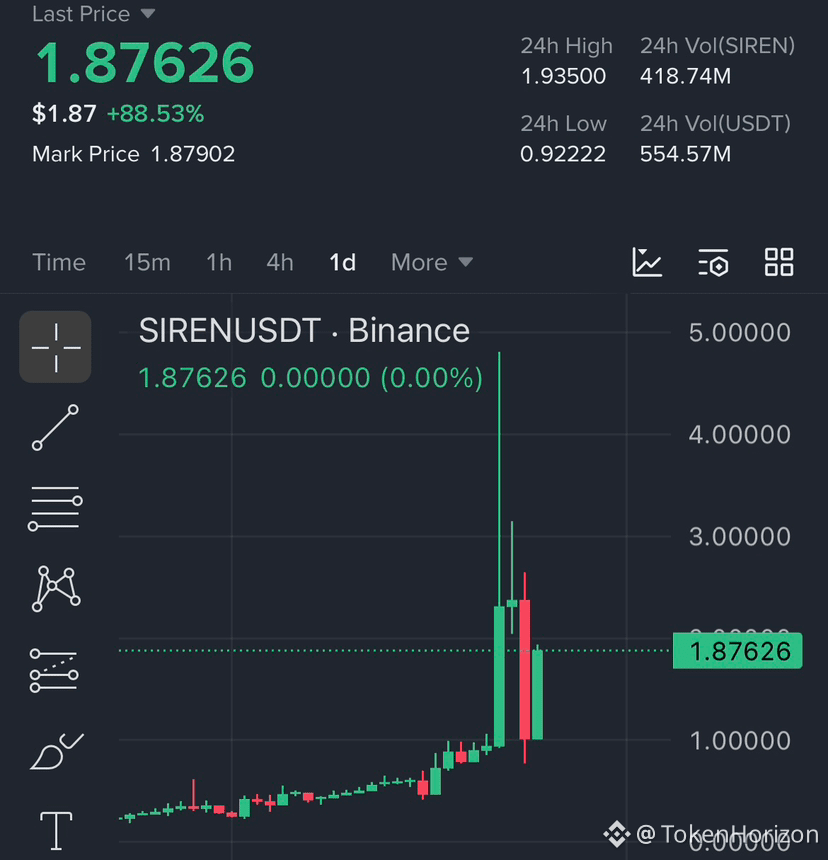Open chart settings icon with hexagon

tap(713, 262)
